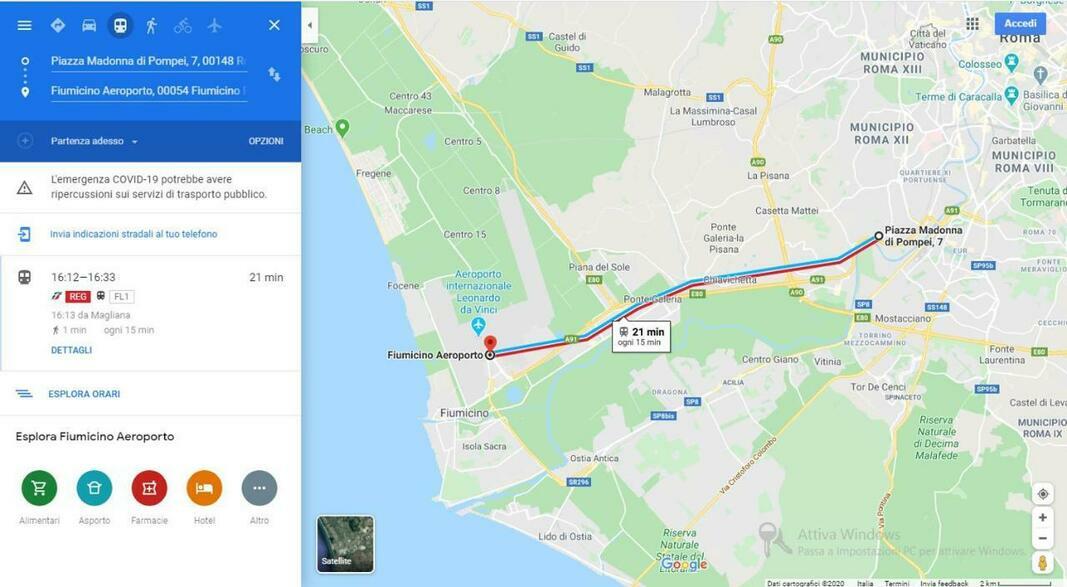Swap origin and destination arrows
The image size is (1067, 587).
click(274, 75)
